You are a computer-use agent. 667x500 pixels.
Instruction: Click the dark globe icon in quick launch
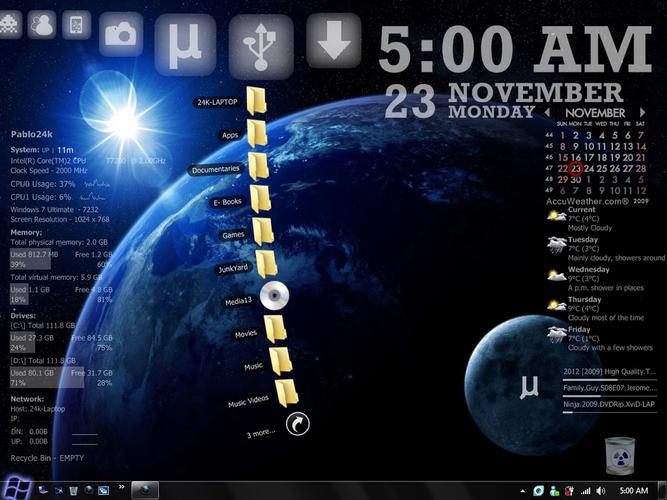(88, 491)
